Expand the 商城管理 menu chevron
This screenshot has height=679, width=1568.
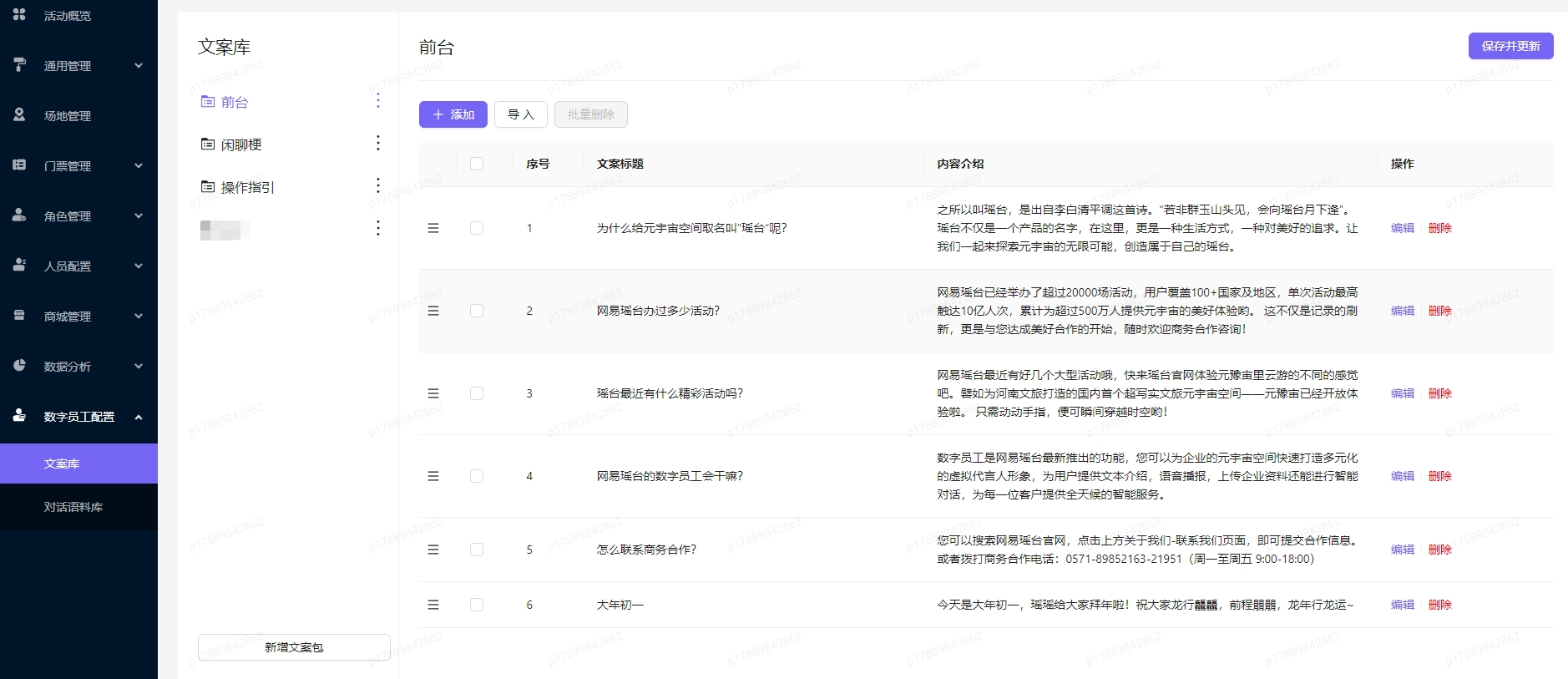(x=139, y=316)
